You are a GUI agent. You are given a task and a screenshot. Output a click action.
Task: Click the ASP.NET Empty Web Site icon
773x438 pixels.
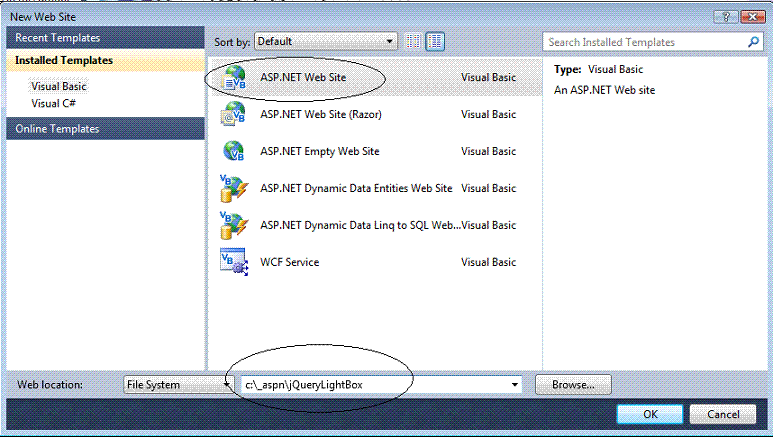pos(234,151)
